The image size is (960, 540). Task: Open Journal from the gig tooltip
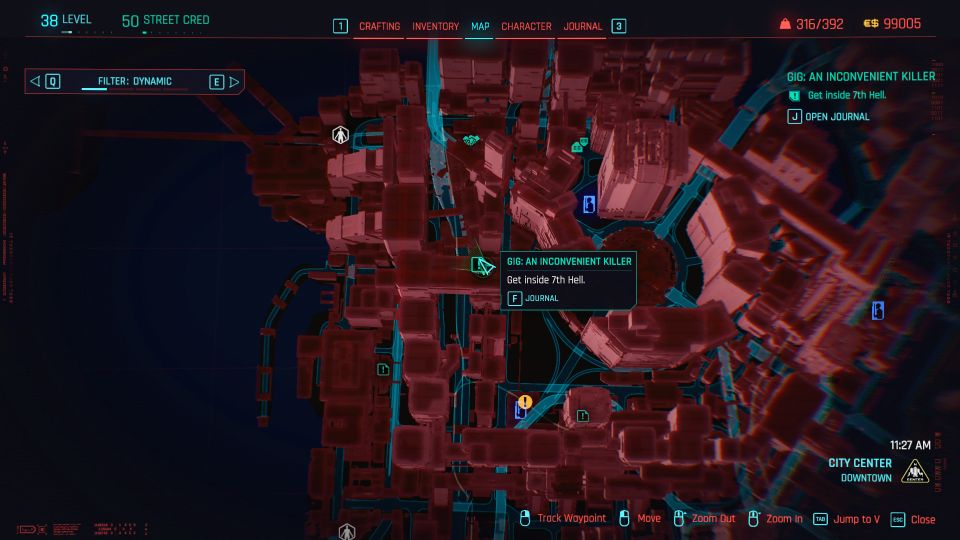[533, 298]
